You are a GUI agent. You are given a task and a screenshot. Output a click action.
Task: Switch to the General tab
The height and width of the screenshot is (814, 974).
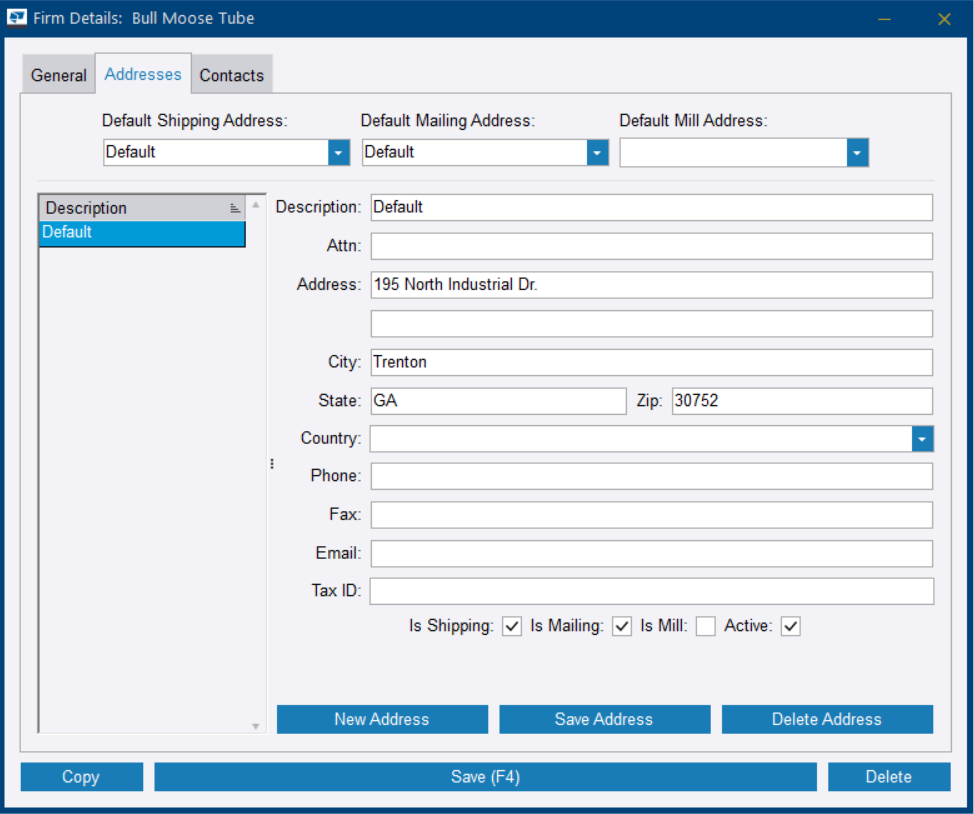(59, 75)
